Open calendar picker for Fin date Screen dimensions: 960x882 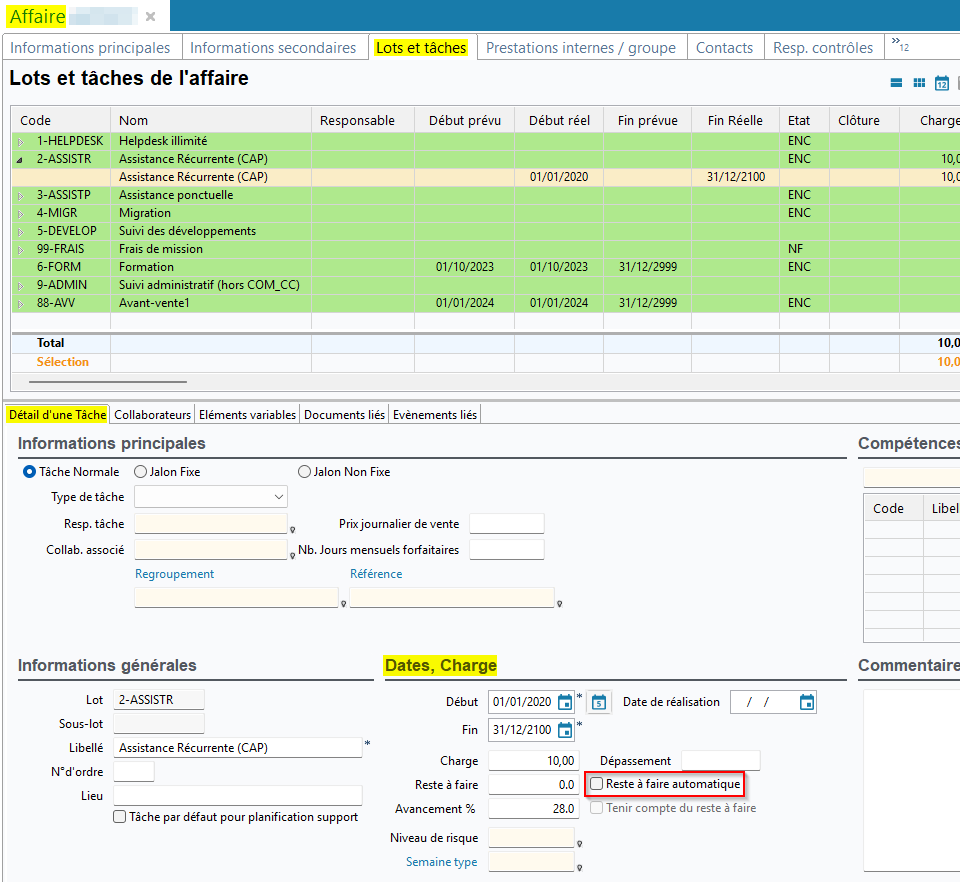[x=565, y=730]
